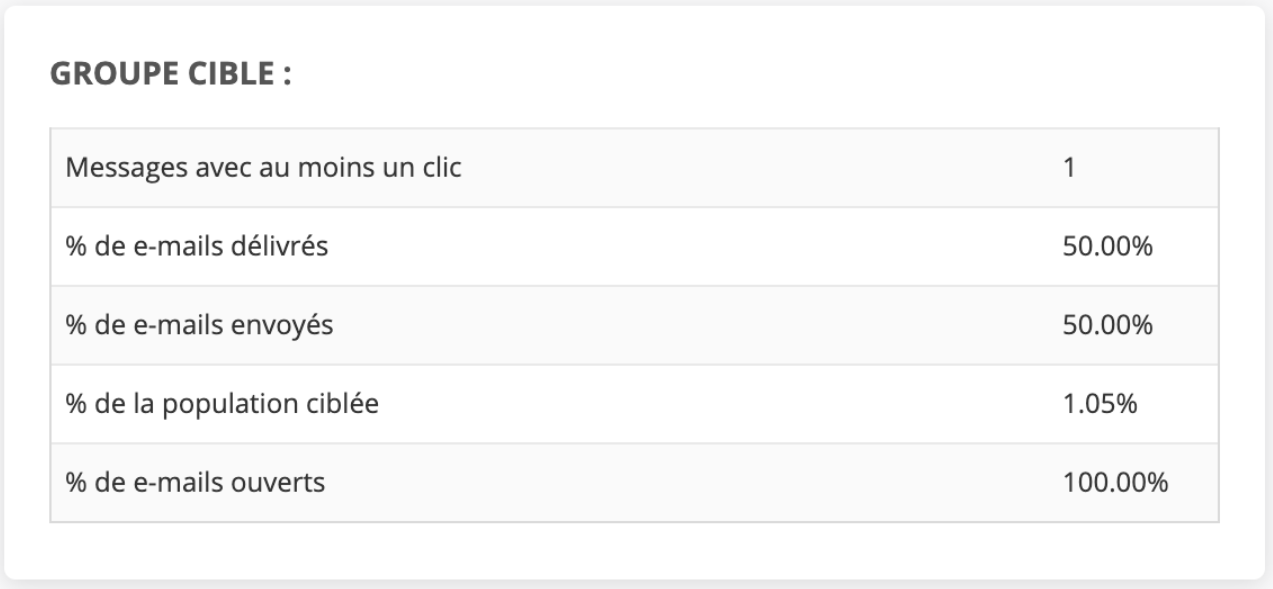
Task: Select the 'Messages avec au moins un clic' label
Action: [x=264, y=167]
